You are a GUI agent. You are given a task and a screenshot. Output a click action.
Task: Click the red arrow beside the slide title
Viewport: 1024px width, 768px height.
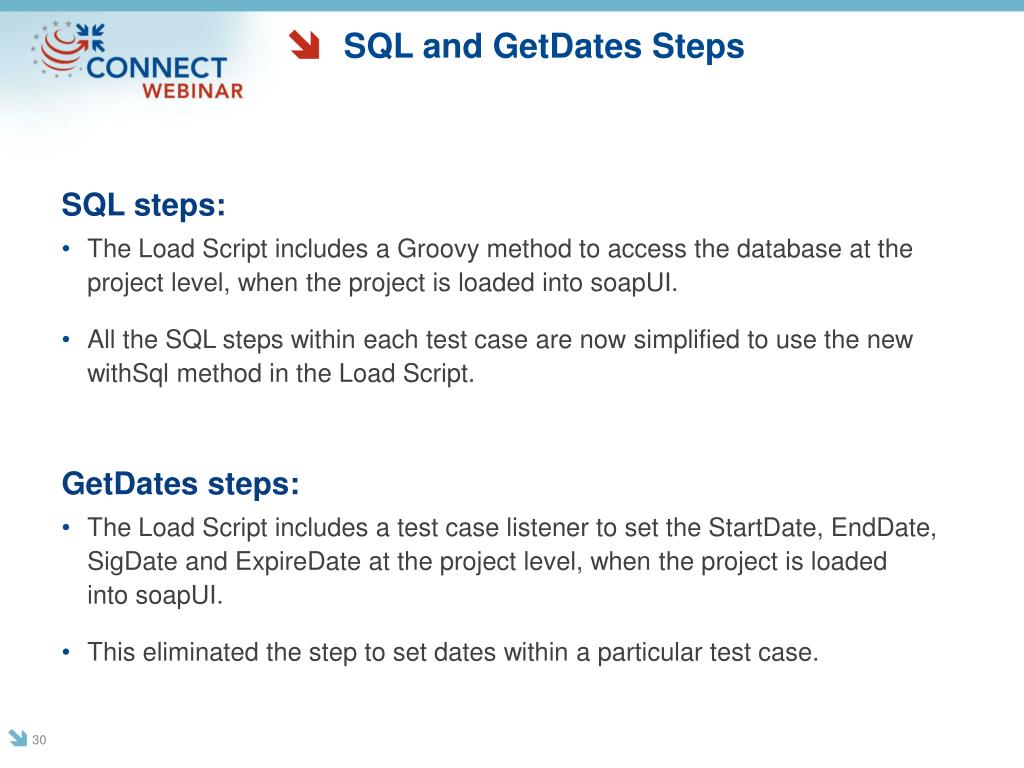coord(304,45)
